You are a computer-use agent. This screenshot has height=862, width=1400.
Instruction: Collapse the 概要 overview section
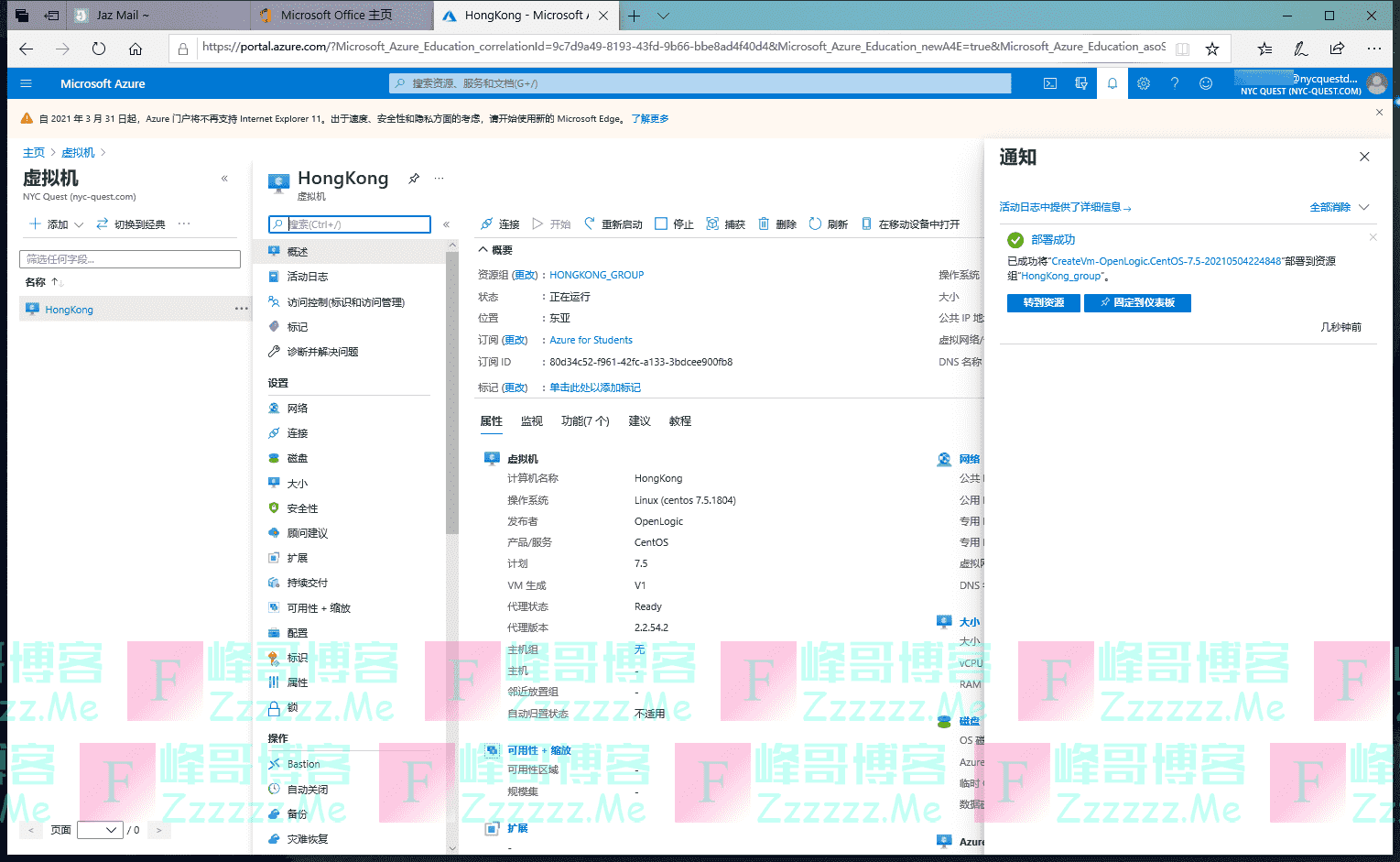[x=483, y=249]
